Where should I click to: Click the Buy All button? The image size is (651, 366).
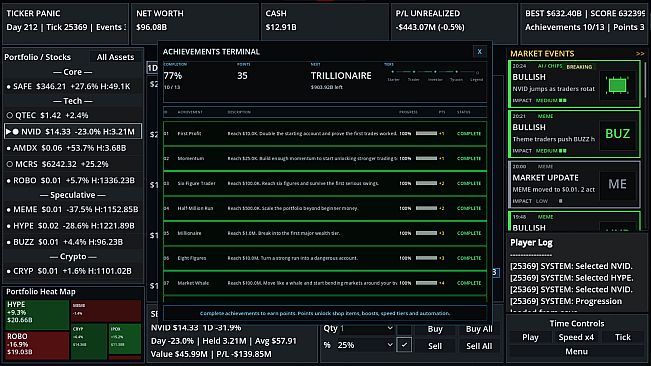pos(479,329)
